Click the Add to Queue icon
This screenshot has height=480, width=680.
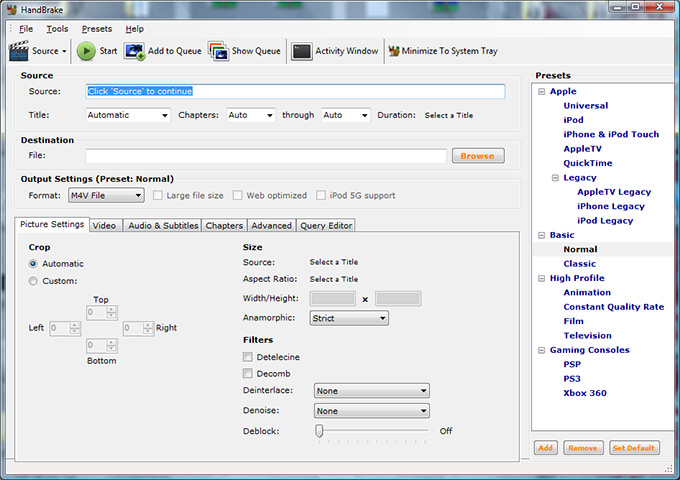click(x=135, y=51)
